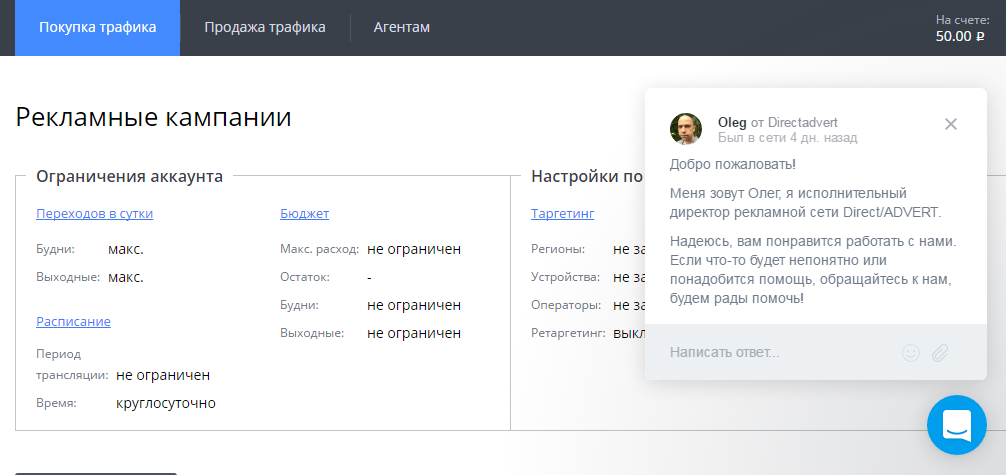
Task: Click Выходные макс. transitions value
Action: (126, 277)
